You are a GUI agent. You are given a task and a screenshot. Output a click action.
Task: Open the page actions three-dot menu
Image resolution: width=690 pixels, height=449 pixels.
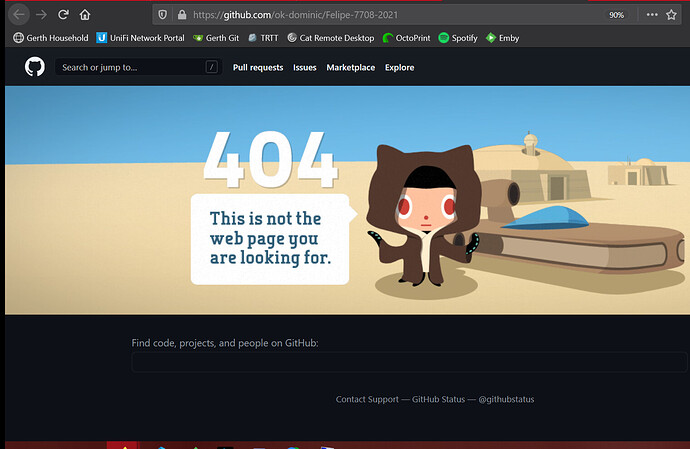[652, 15]
